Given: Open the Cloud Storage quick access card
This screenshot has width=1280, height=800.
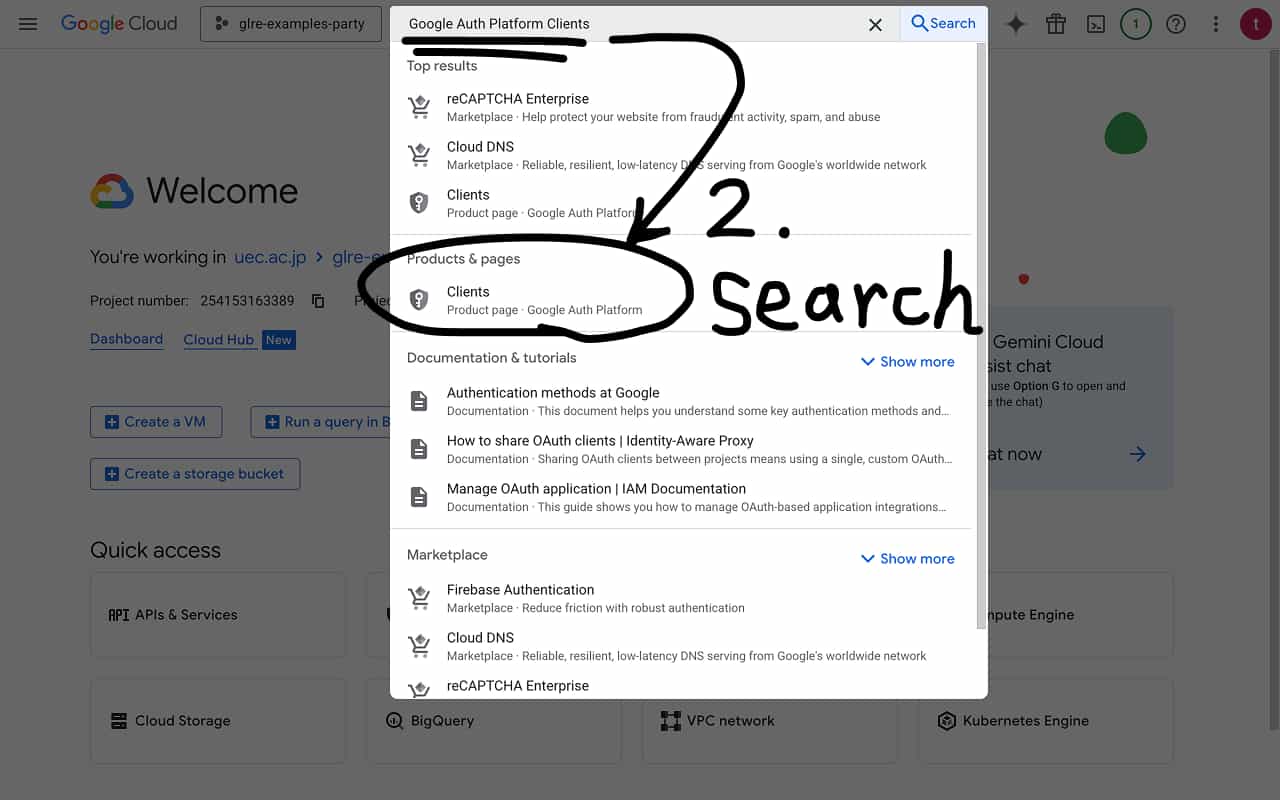Looking at the screenshot, I should [218, 721].
